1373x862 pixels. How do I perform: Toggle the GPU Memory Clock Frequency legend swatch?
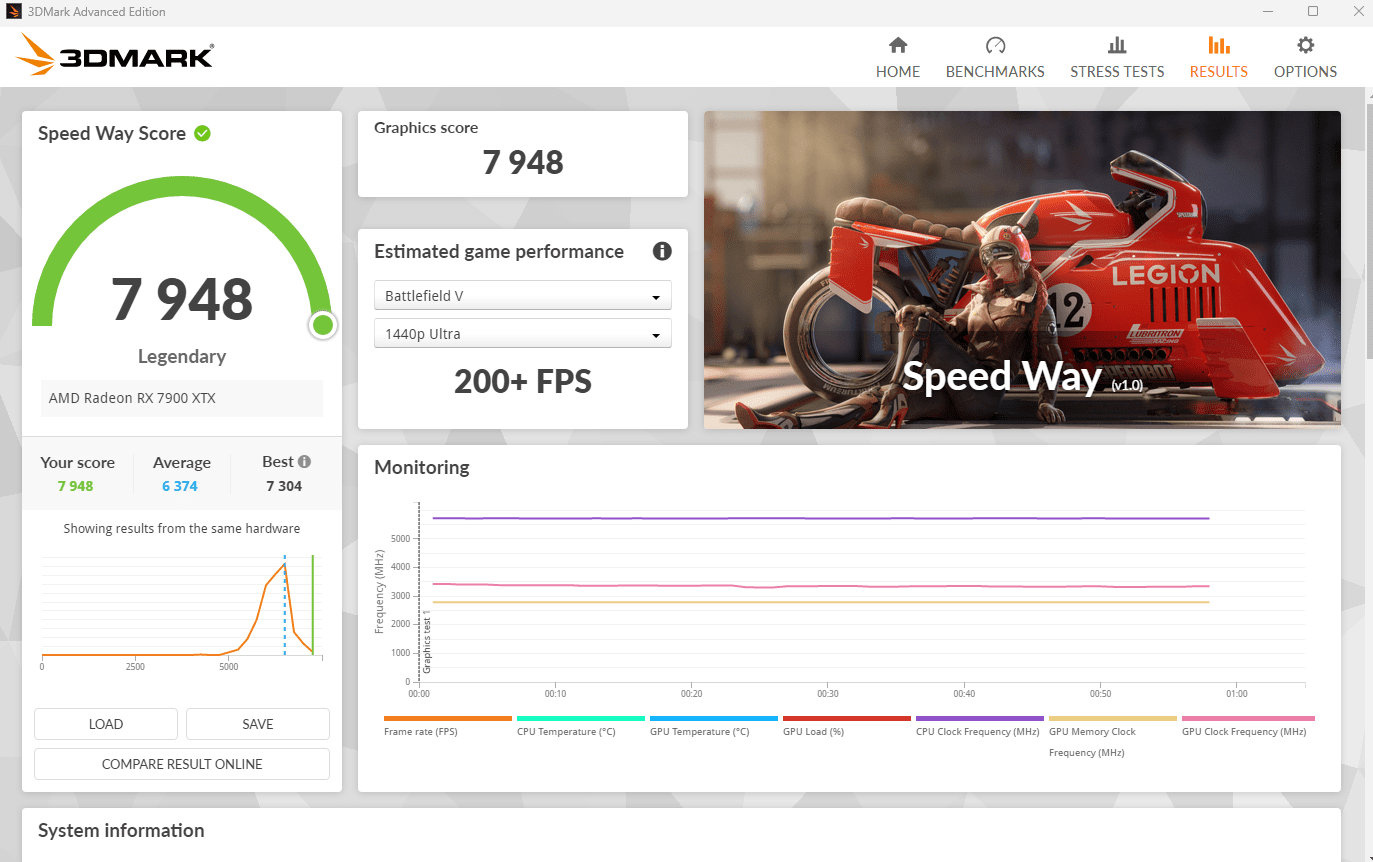[1113, 718]
